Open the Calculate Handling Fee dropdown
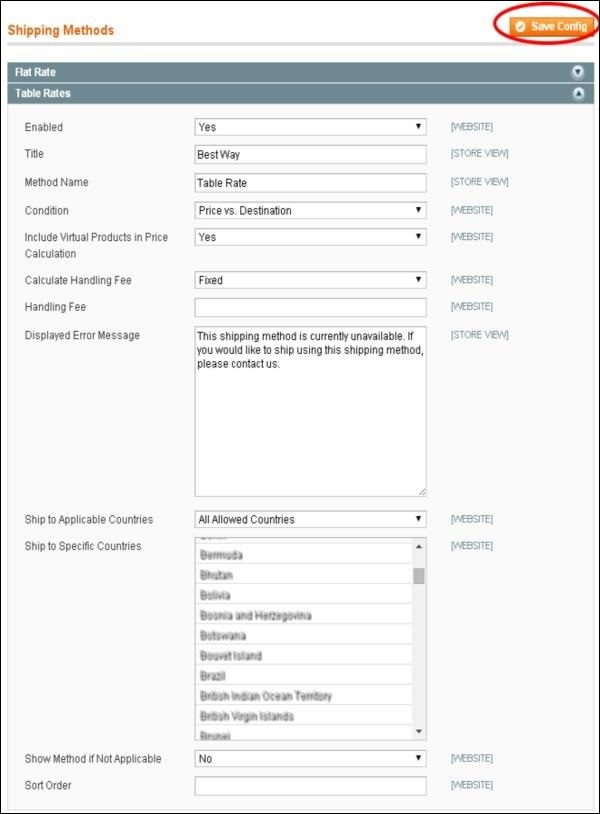600x814 pixels. (310, 278)
